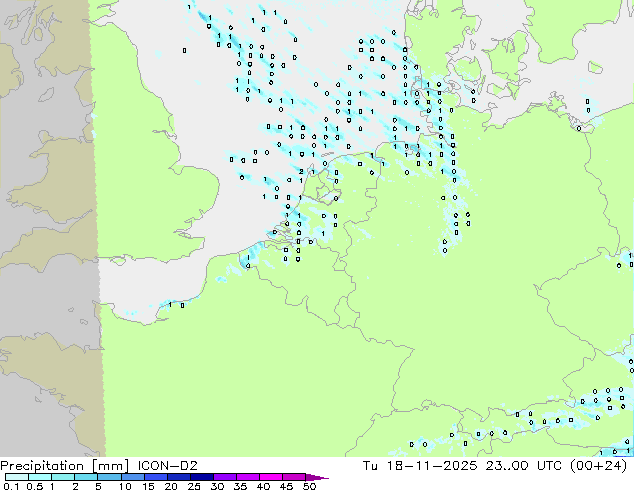Click the "0.1" legend value
634x490 pixels.
pyautogui.click(x=11, y=486)
